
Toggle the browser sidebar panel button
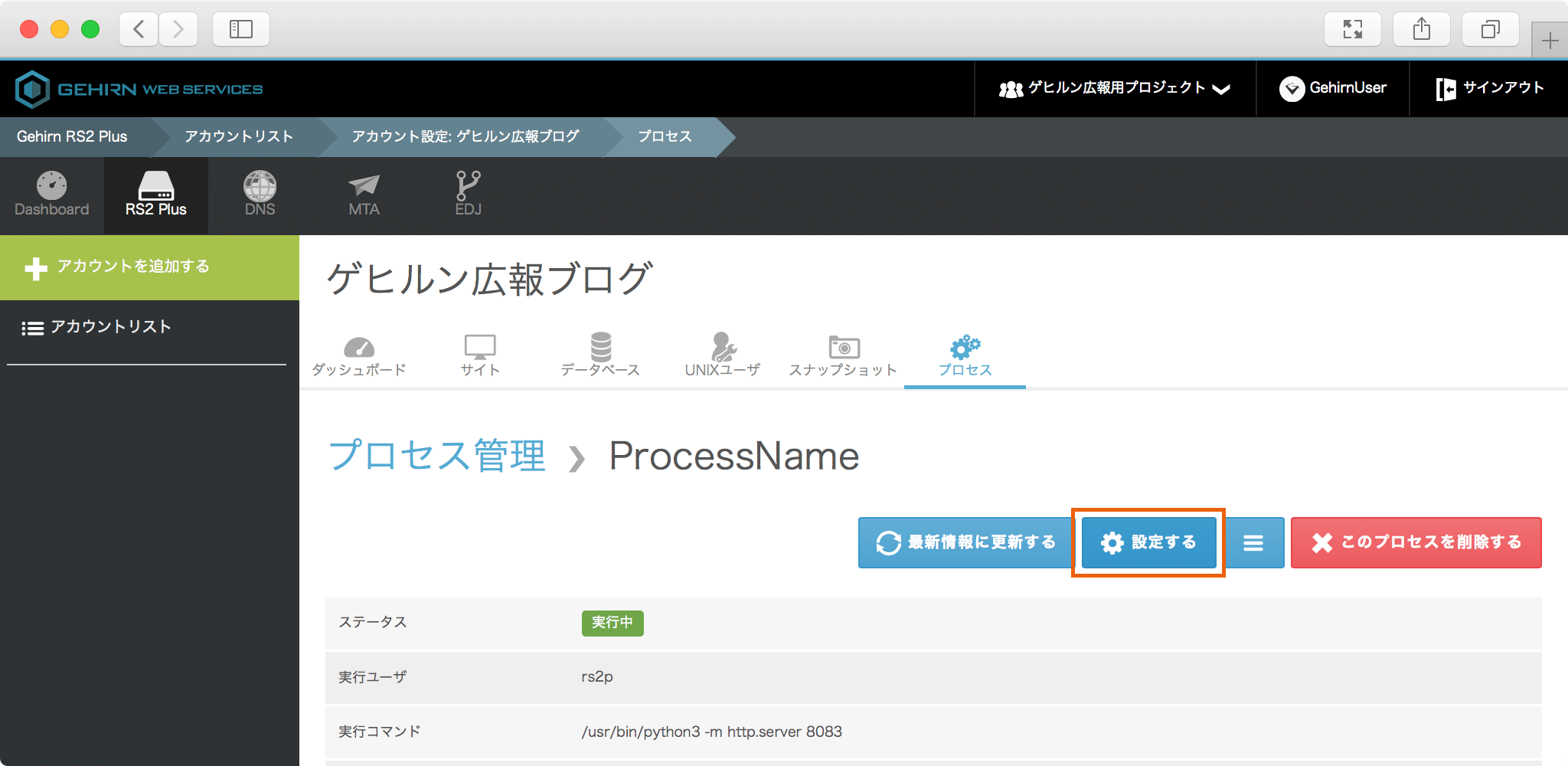click(241, 30)
